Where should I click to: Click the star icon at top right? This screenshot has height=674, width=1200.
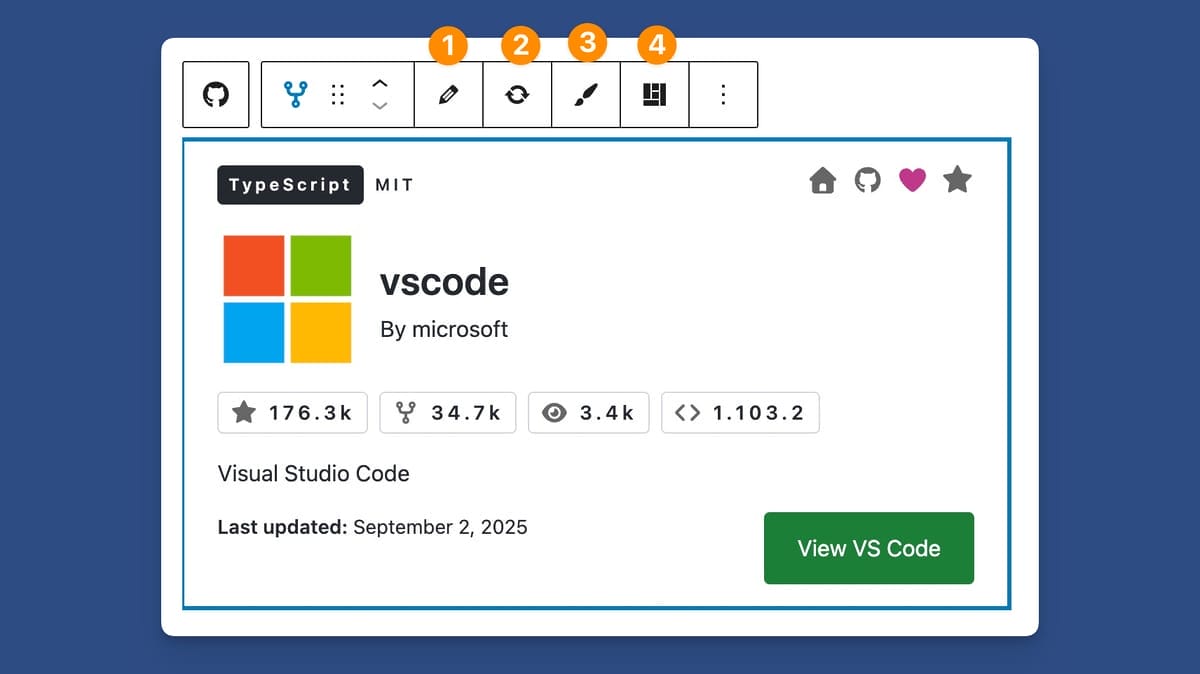tap(957, 180)
